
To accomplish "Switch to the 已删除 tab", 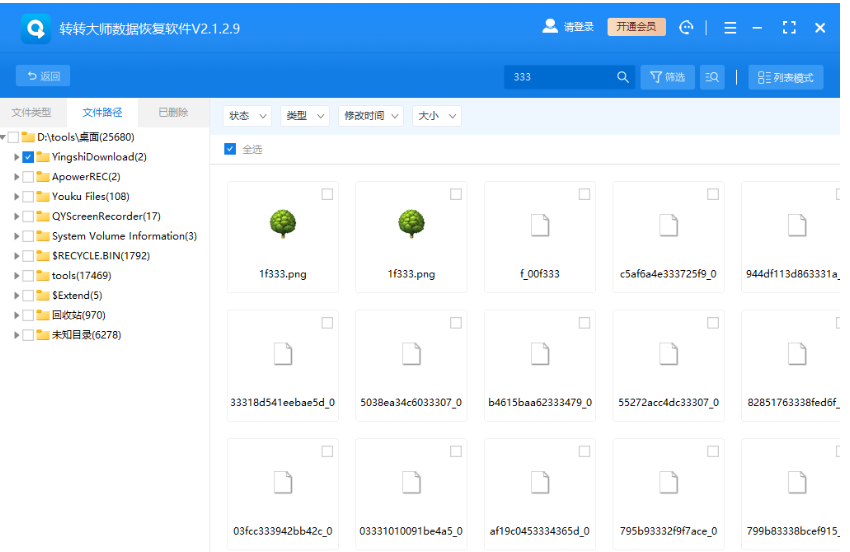I will (x=173, y=113).
